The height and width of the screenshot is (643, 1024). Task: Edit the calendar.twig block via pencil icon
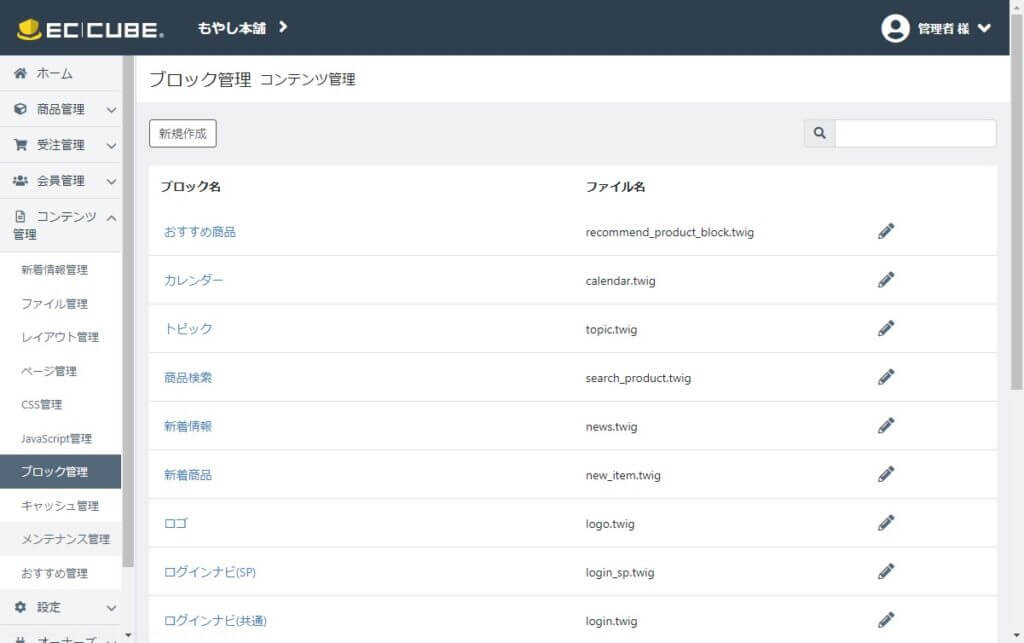coord(885,280)
